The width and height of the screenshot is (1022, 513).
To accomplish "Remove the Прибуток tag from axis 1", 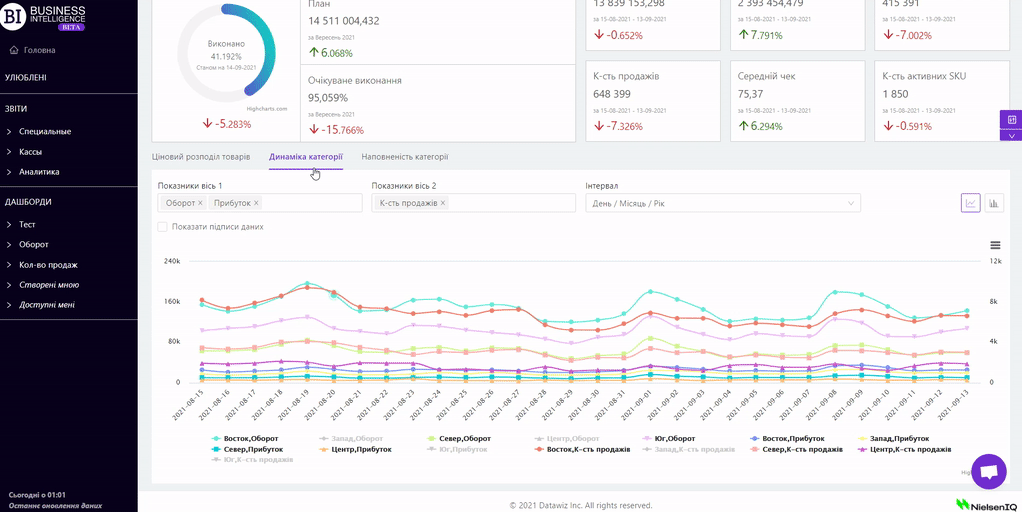I will (x=256, y=203).
